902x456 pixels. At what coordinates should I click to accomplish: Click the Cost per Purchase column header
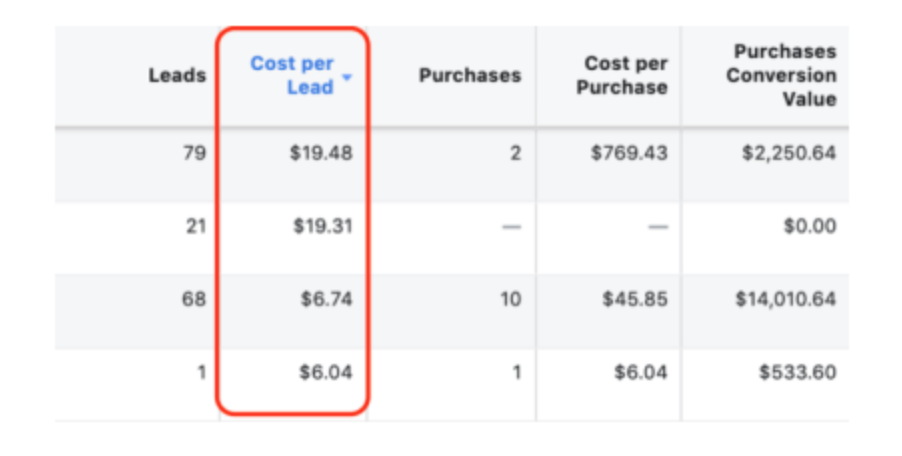click(x=626, y=76)
